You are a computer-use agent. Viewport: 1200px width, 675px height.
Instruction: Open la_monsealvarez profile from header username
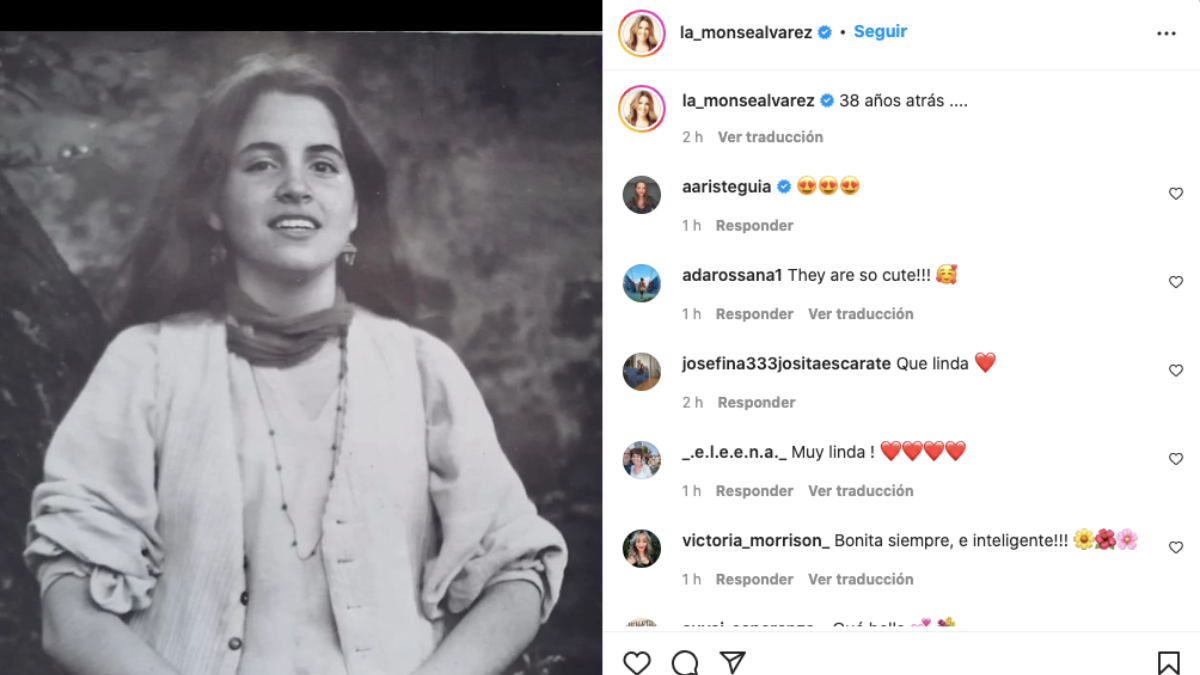[x=746, y=33]
